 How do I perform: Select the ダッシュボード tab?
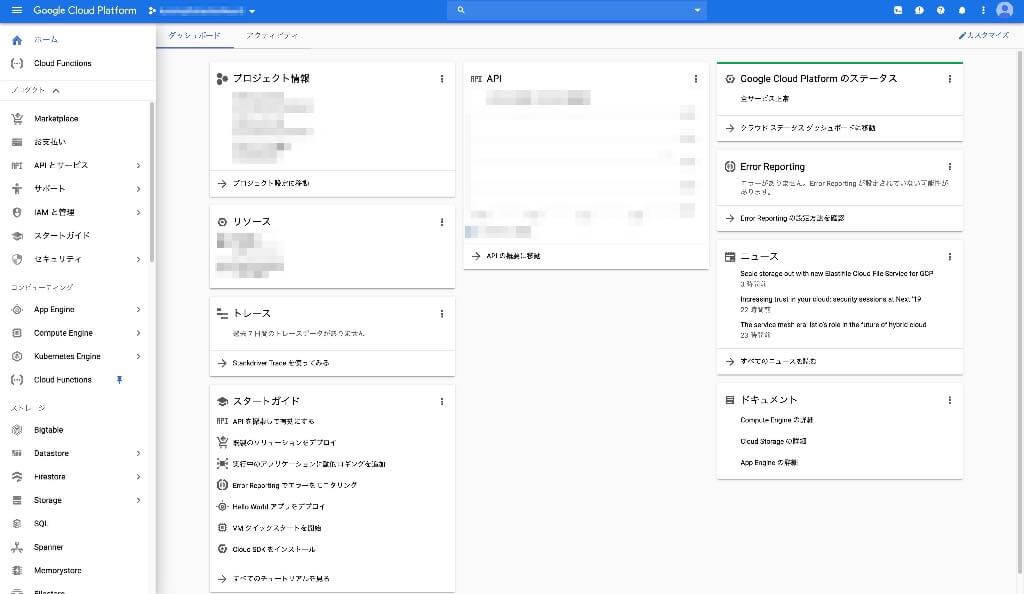(x=194, y=35)
